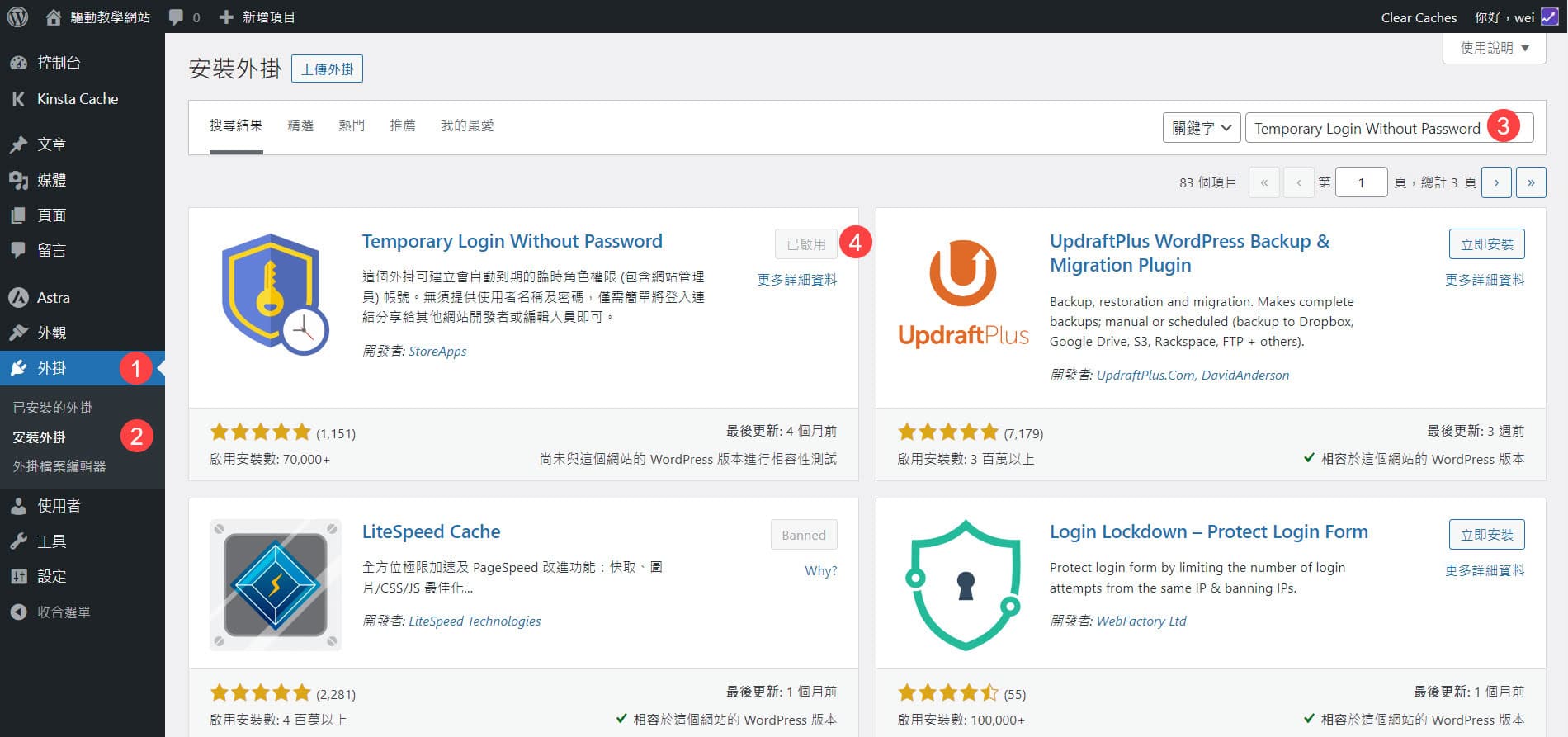Click the 已啟用 button on Temporary Login

coord(805,244)
